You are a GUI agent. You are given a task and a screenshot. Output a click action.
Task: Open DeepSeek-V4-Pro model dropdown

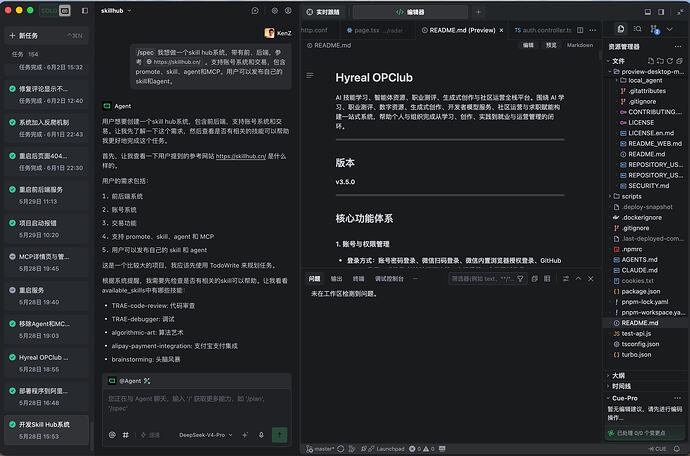(x=206, y=435)
